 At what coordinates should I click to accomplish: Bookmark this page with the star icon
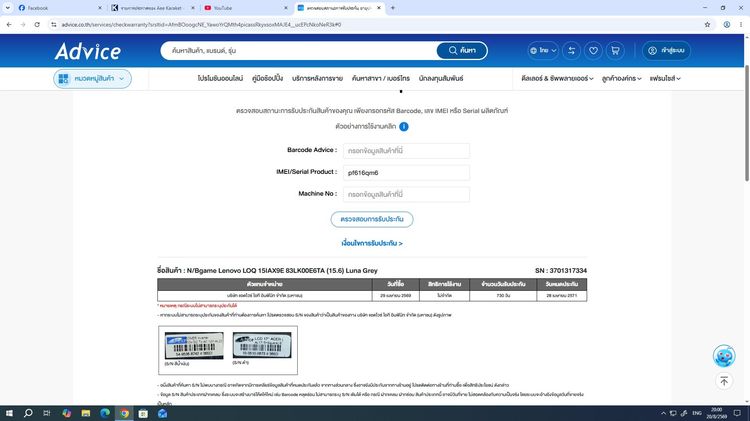pyautogui.click(x=707, y=24)
